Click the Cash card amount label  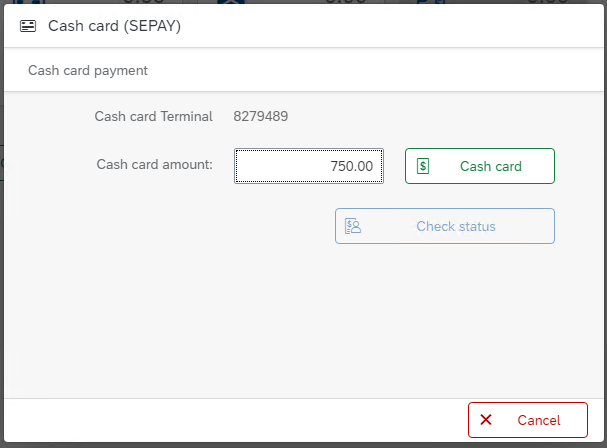154,164
